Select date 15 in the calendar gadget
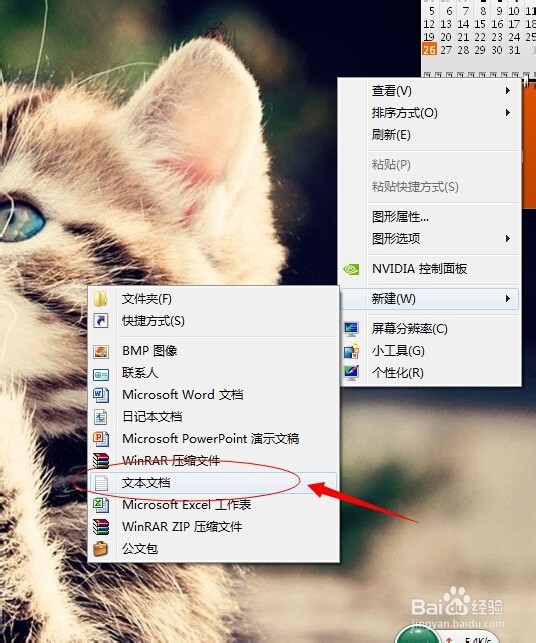 tap(480, 24)
